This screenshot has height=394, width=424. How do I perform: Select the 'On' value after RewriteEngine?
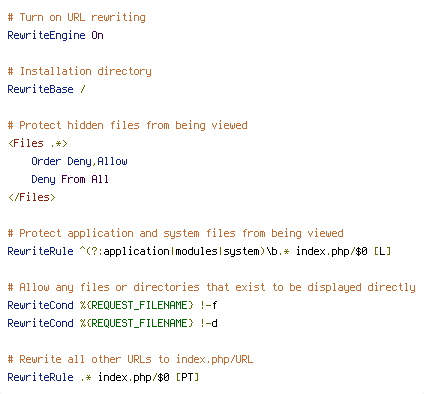(97, 35)
